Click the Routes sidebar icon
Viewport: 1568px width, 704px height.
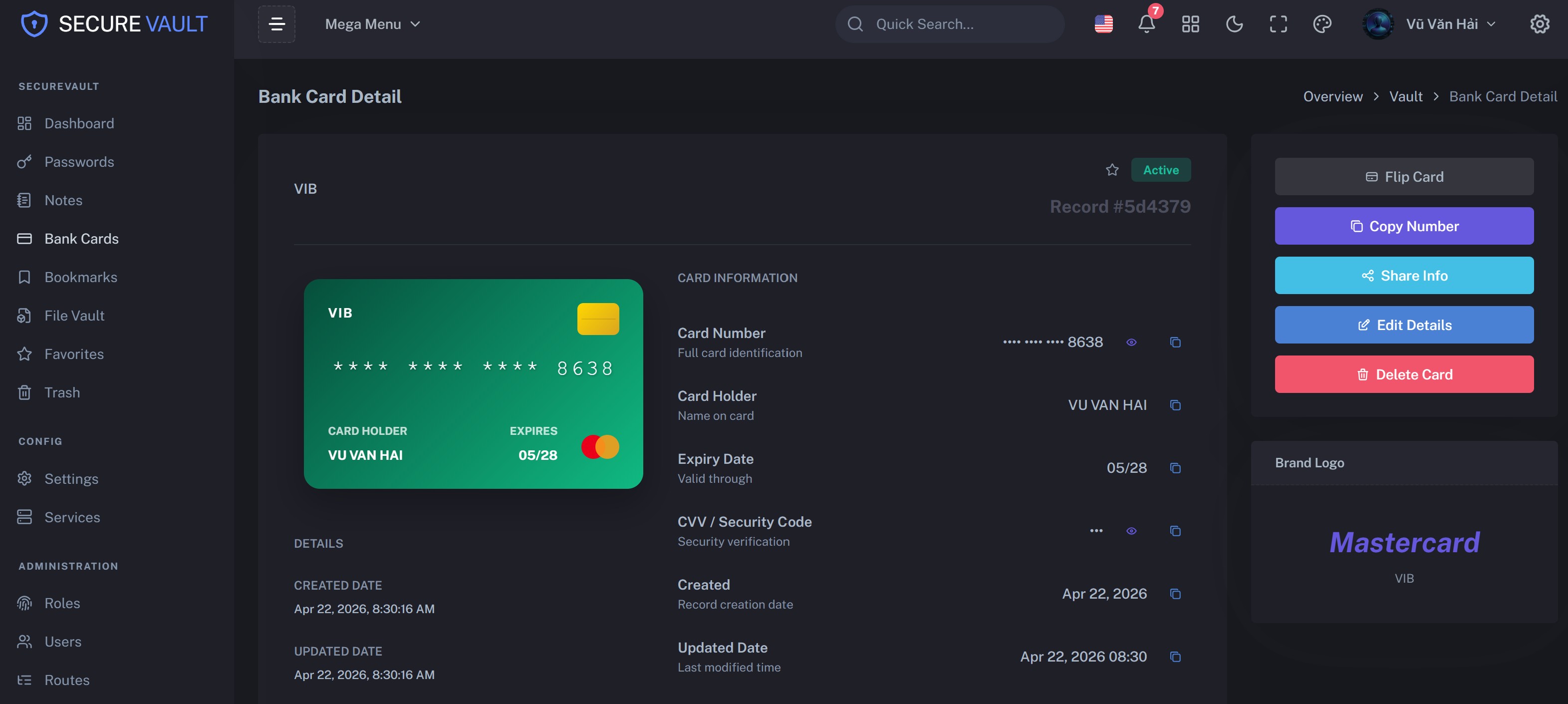tap(24, 680)
